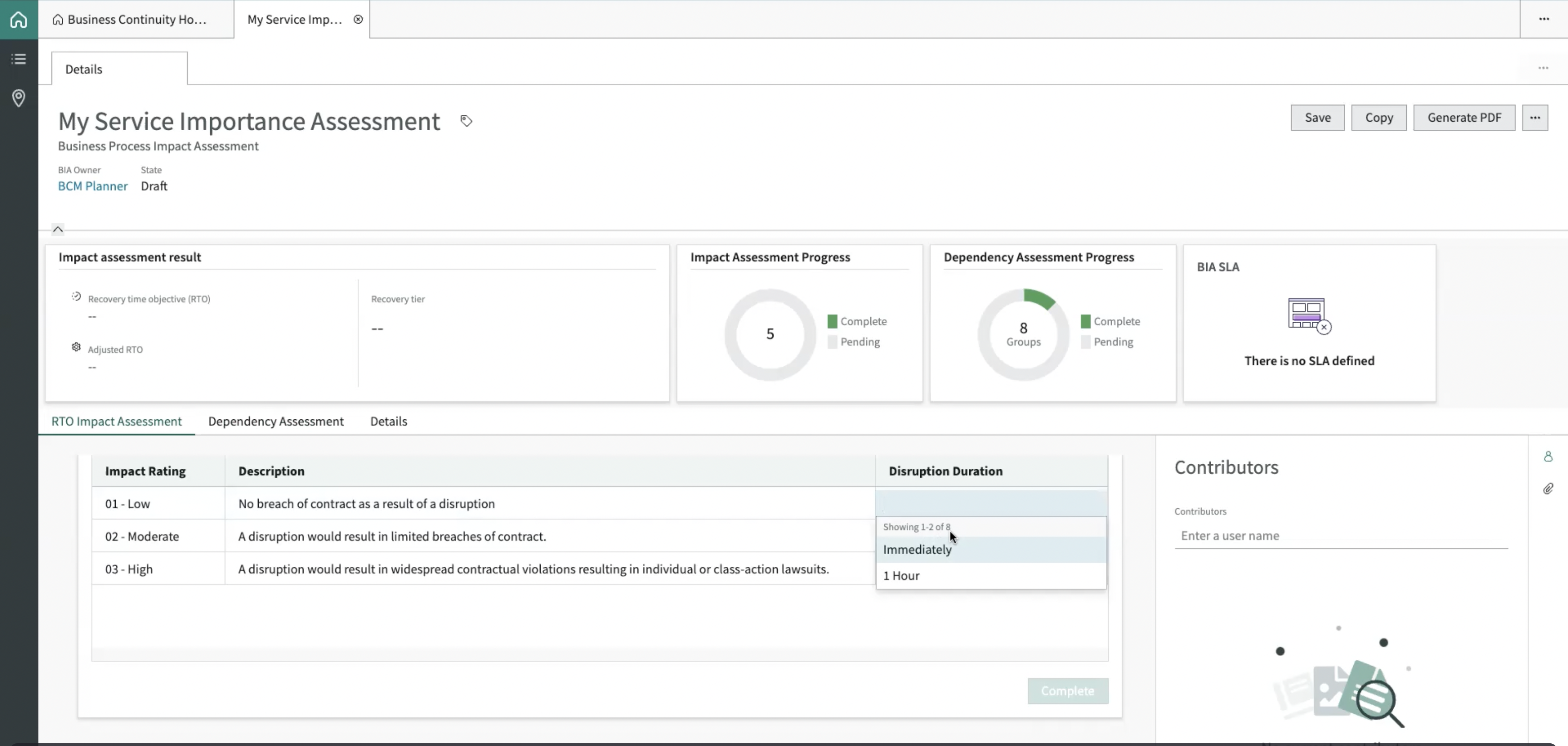Click Generate PDF button
The image size is (1568, 746).
pyautogui.click(x=1464, y=118)
